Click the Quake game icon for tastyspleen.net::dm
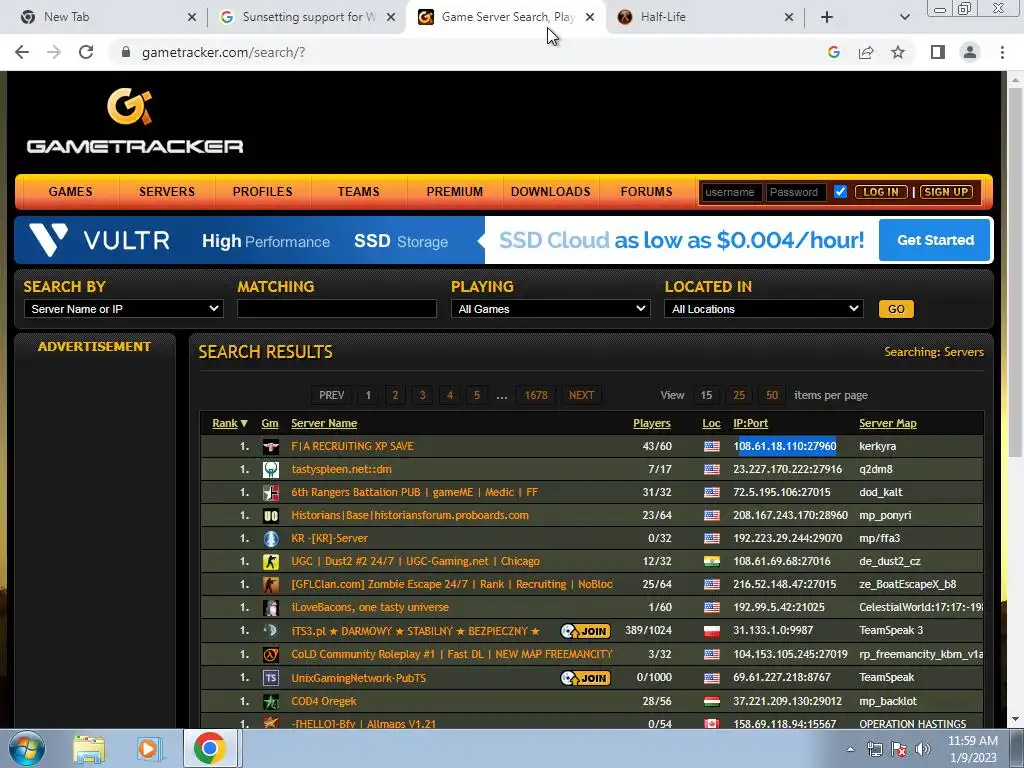 (x=270, y=470)
